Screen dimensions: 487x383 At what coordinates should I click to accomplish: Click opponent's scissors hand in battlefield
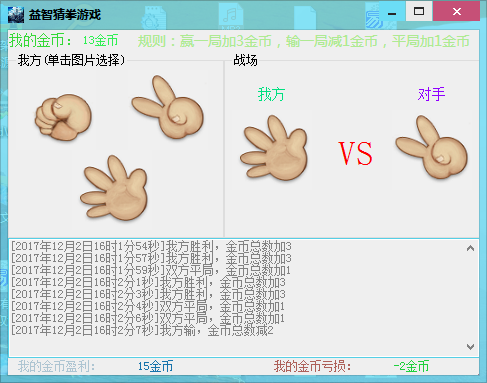point(432,147)
